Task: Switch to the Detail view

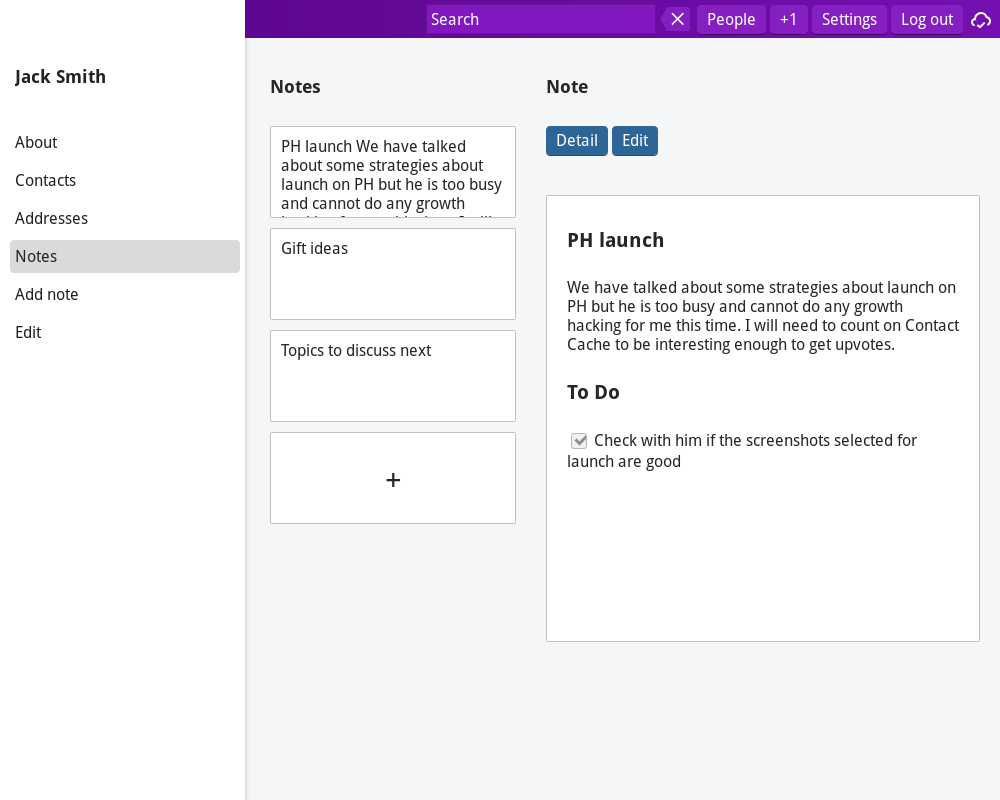Action: coord(577,141)
